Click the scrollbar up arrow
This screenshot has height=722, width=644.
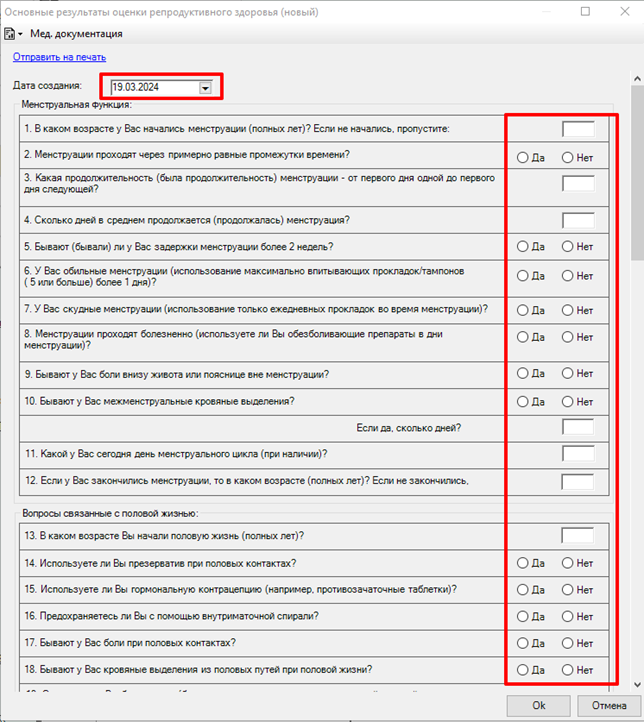click(x=637, y=79)
